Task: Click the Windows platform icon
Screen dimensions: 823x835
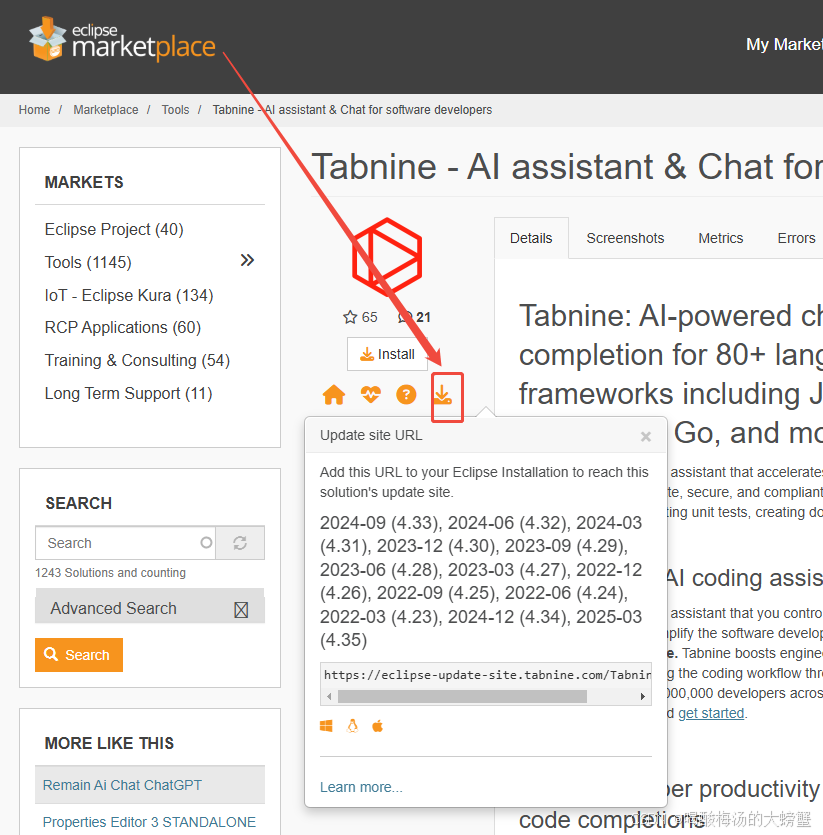Action: click(x=326, y=726)
